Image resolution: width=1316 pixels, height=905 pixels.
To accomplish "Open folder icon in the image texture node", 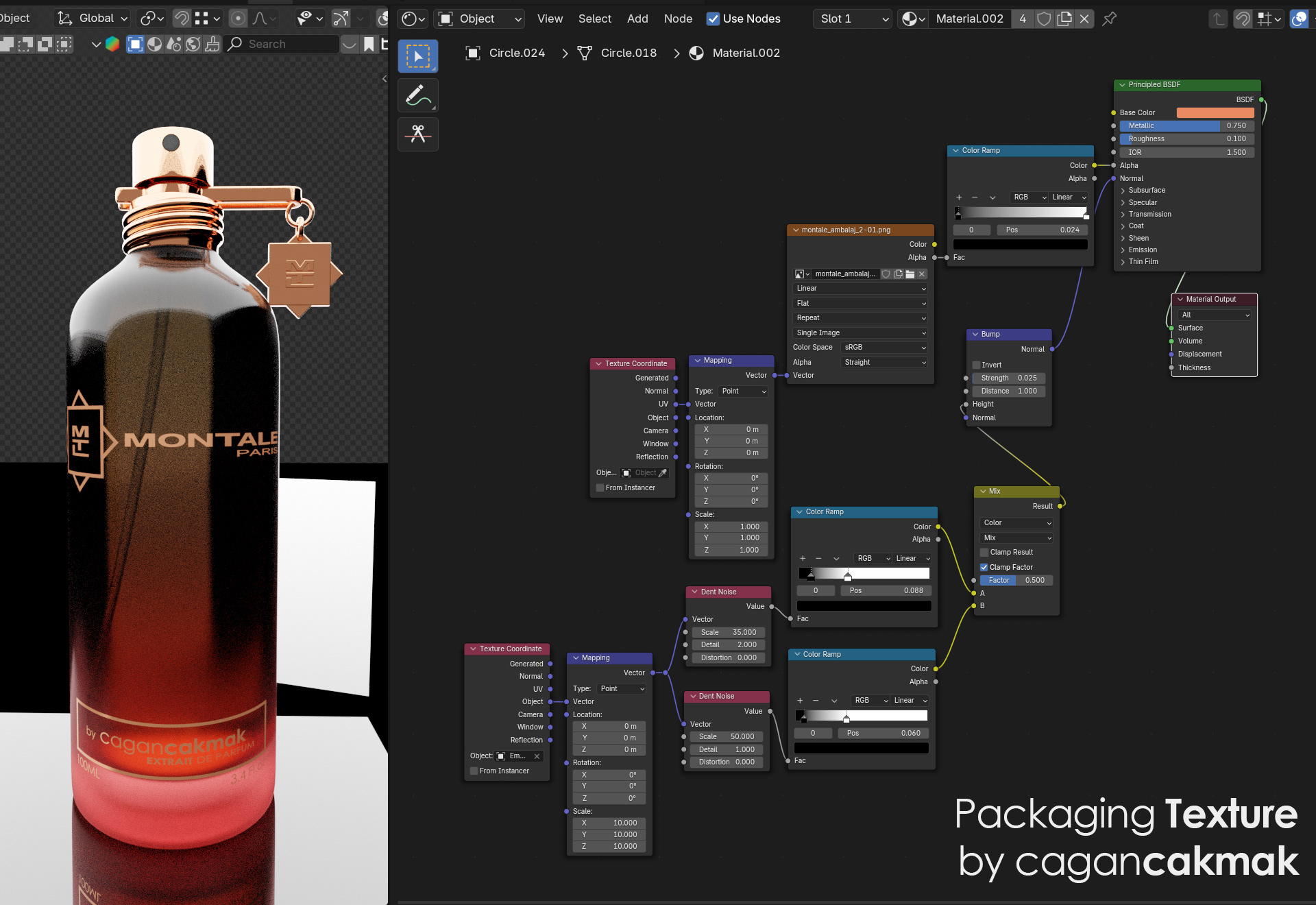I will point(910,274).
